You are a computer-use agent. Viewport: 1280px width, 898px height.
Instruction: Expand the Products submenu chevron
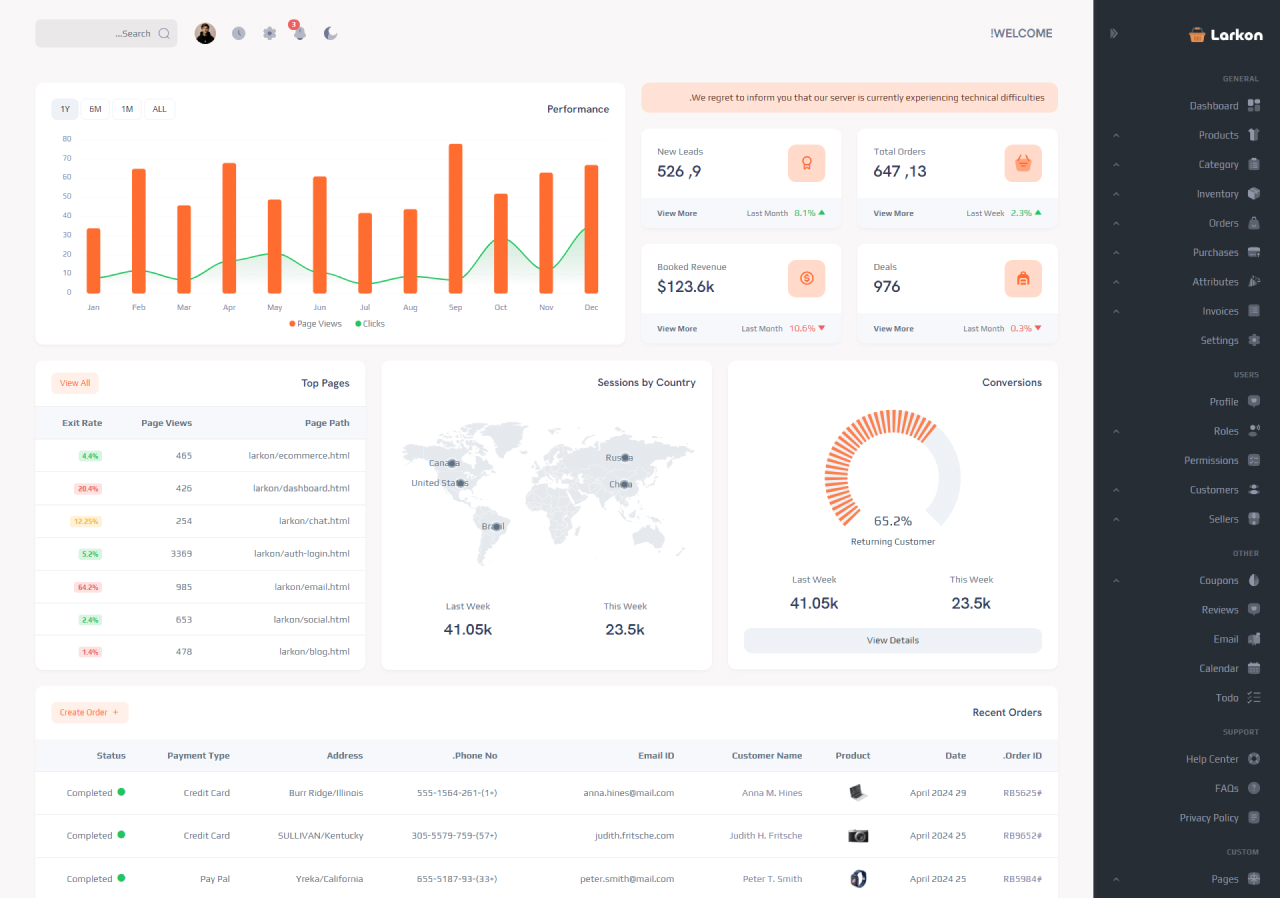coord(1116,135)
